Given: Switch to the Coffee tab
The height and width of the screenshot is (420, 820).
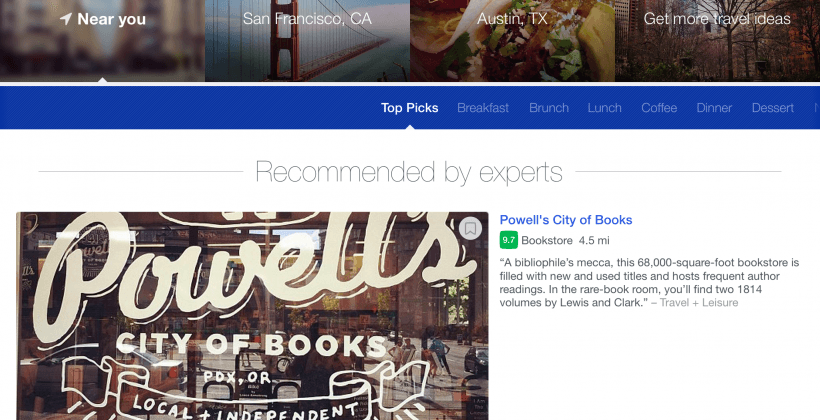Looking at the screenshot, I should pyautogui.click(x=659, y=108).
